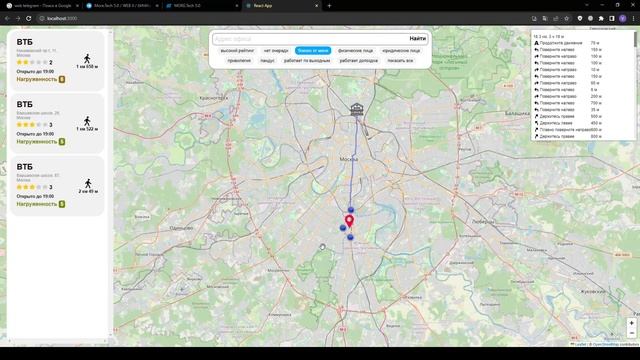The width and height of the screenshot is (640, 360).
Task: Toggle the 'работает по выходным' filter chip
Action: click(307, 60)
